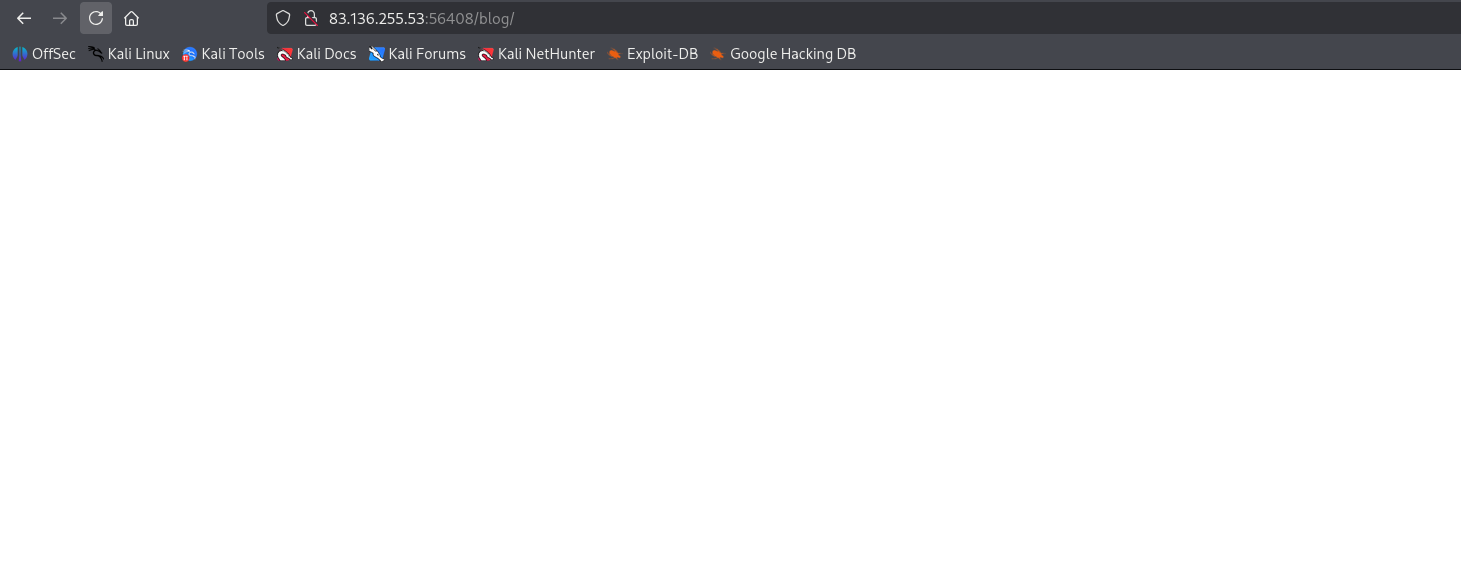
Task: Open the tracking protection shield panel
Action: pos(283,18)
